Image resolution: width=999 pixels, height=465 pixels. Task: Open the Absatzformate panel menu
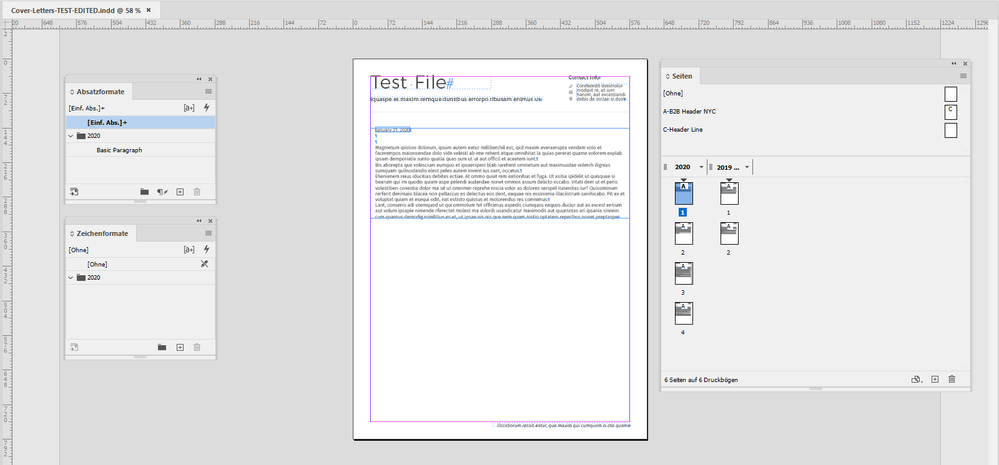(208, 92)
